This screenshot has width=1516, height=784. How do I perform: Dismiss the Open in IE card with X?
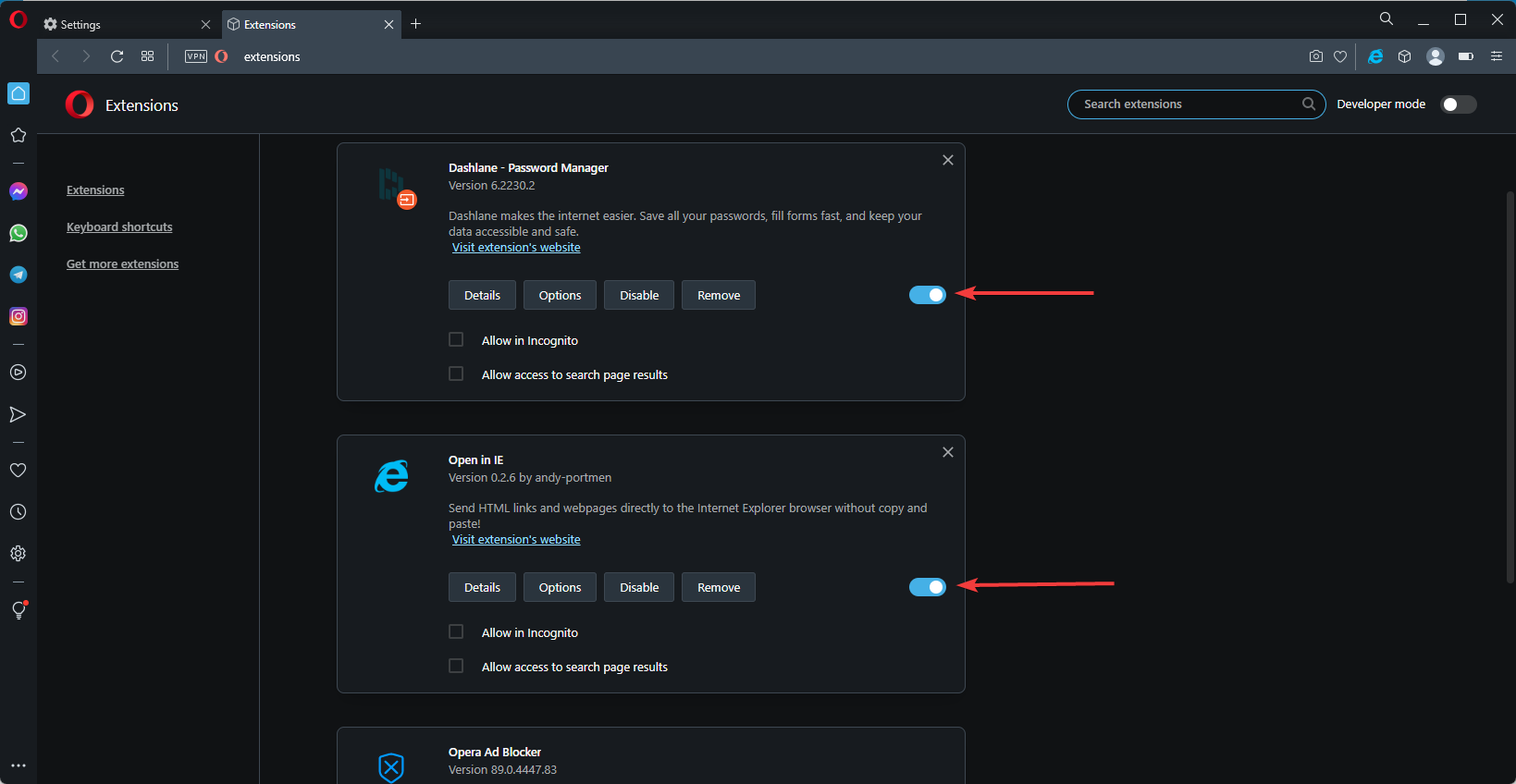(x=948, y=452)
